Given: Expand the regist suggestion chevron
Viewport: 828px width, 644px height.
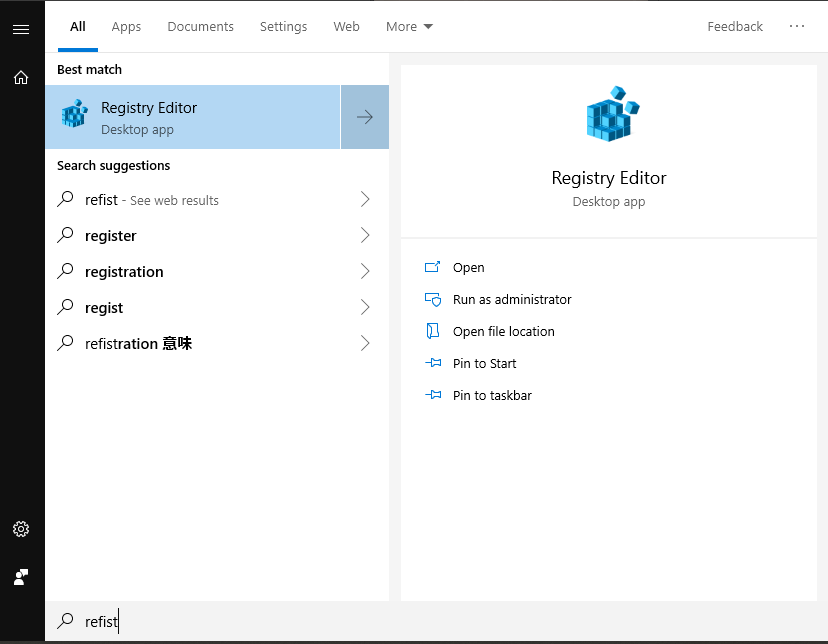Looking at the screenshot, I should coord(365,307).
